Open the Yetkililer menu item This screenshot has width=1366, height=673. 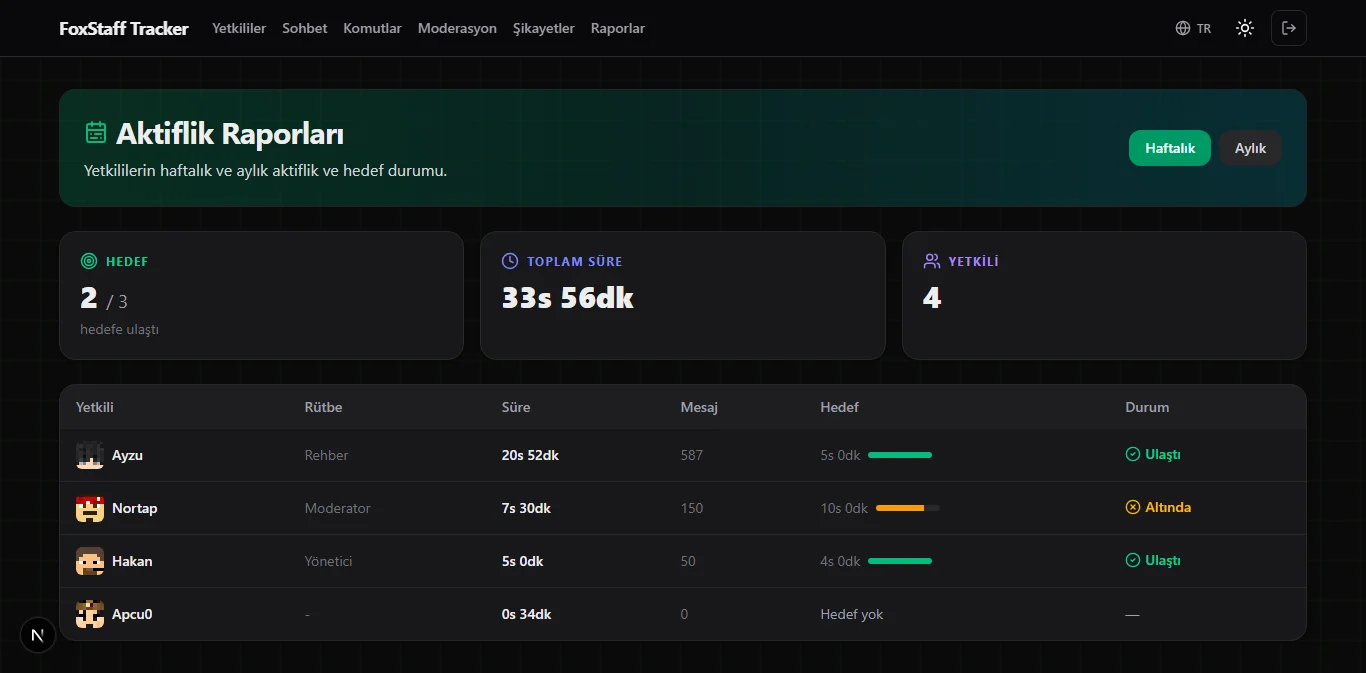(x=239, y=28)
